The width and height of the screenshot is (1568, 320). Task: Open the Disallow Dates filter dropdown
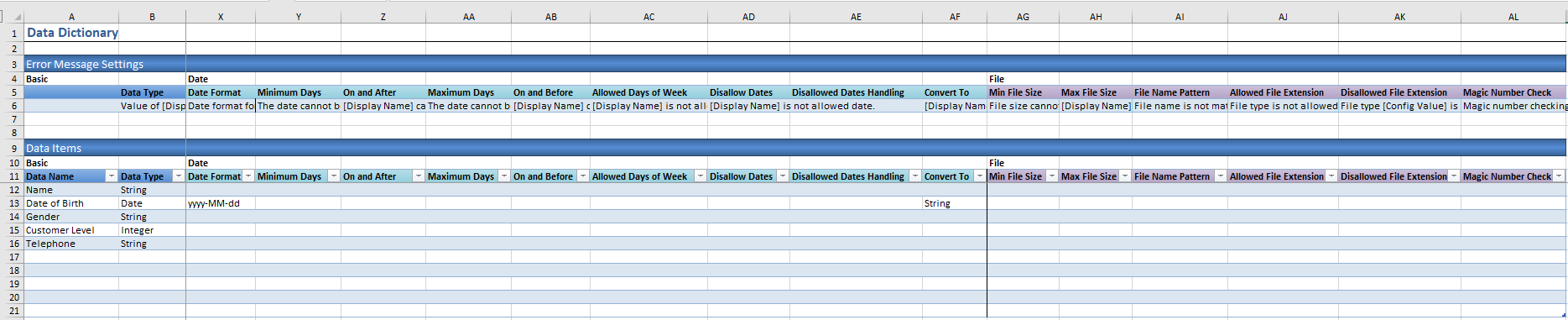pos(782,176)
